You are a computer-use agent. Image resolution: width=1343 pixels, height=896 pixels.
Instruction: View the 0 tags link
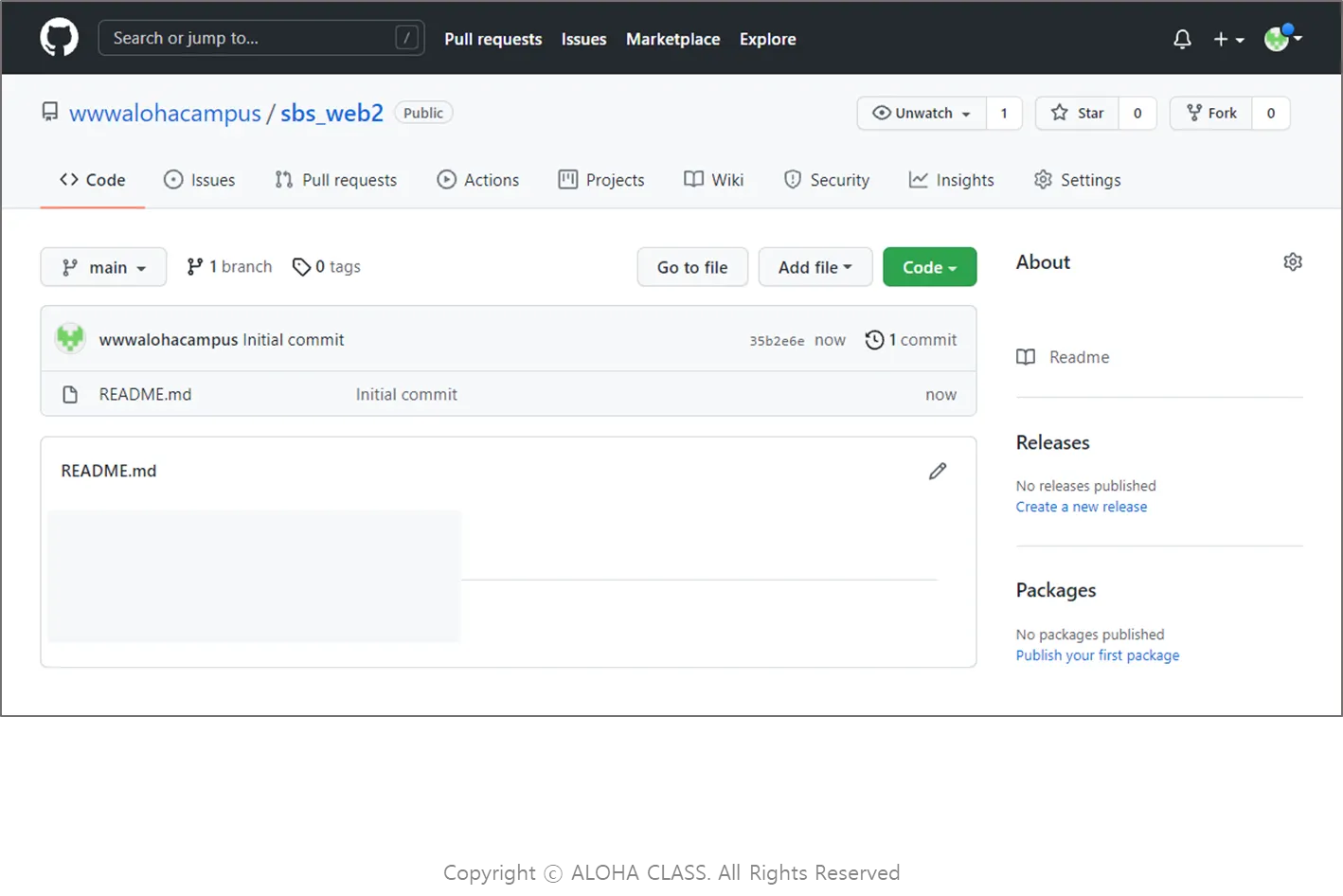[x=327, y=267]
